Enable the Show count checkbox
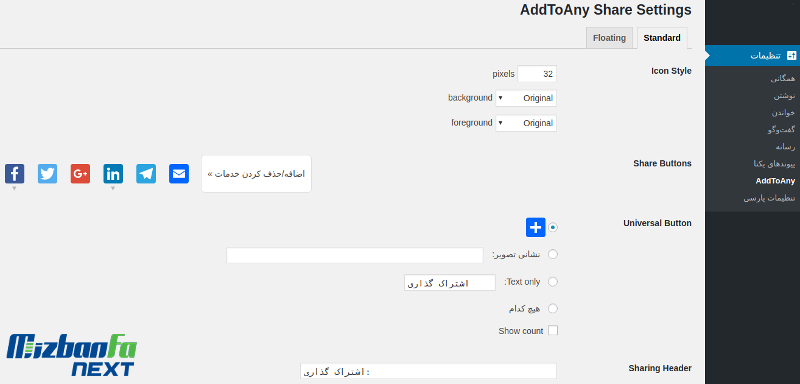The height and width of the screenshot is (384, 800). (x=553, y=330)
